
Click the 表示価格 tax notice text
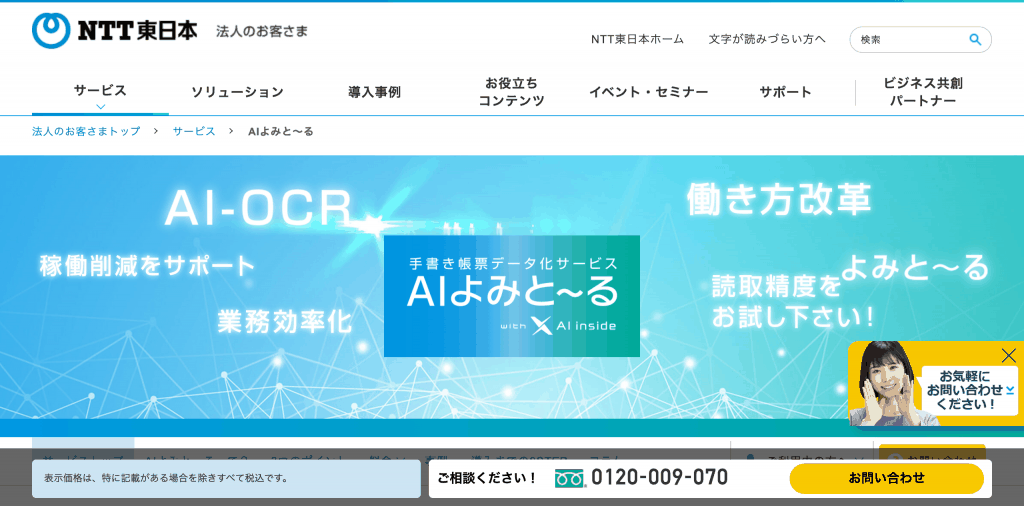click(166, 478)
